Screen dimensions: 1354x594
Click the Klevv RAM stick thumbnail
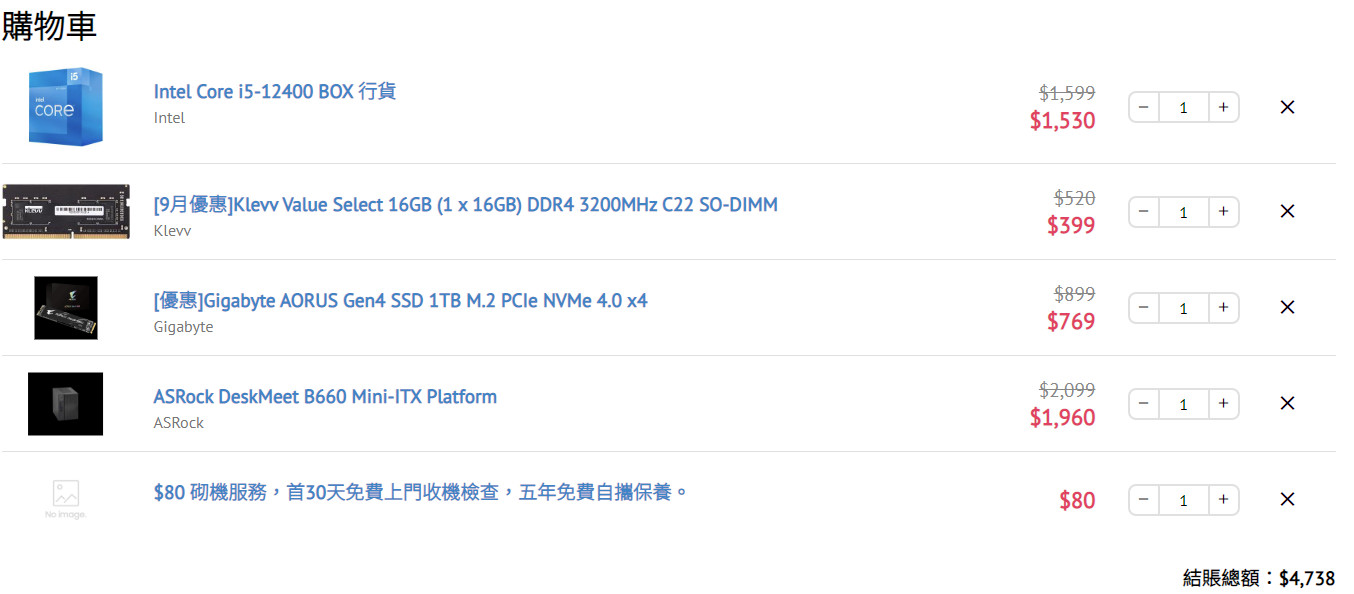[66, 211]
